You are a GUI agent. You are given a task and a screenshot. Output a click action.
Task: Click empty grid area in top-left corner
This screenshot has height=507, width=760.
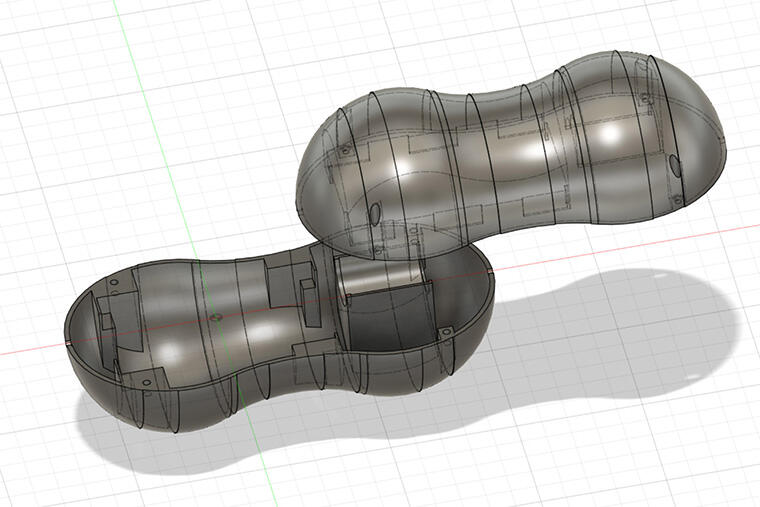tap(50, 40)
